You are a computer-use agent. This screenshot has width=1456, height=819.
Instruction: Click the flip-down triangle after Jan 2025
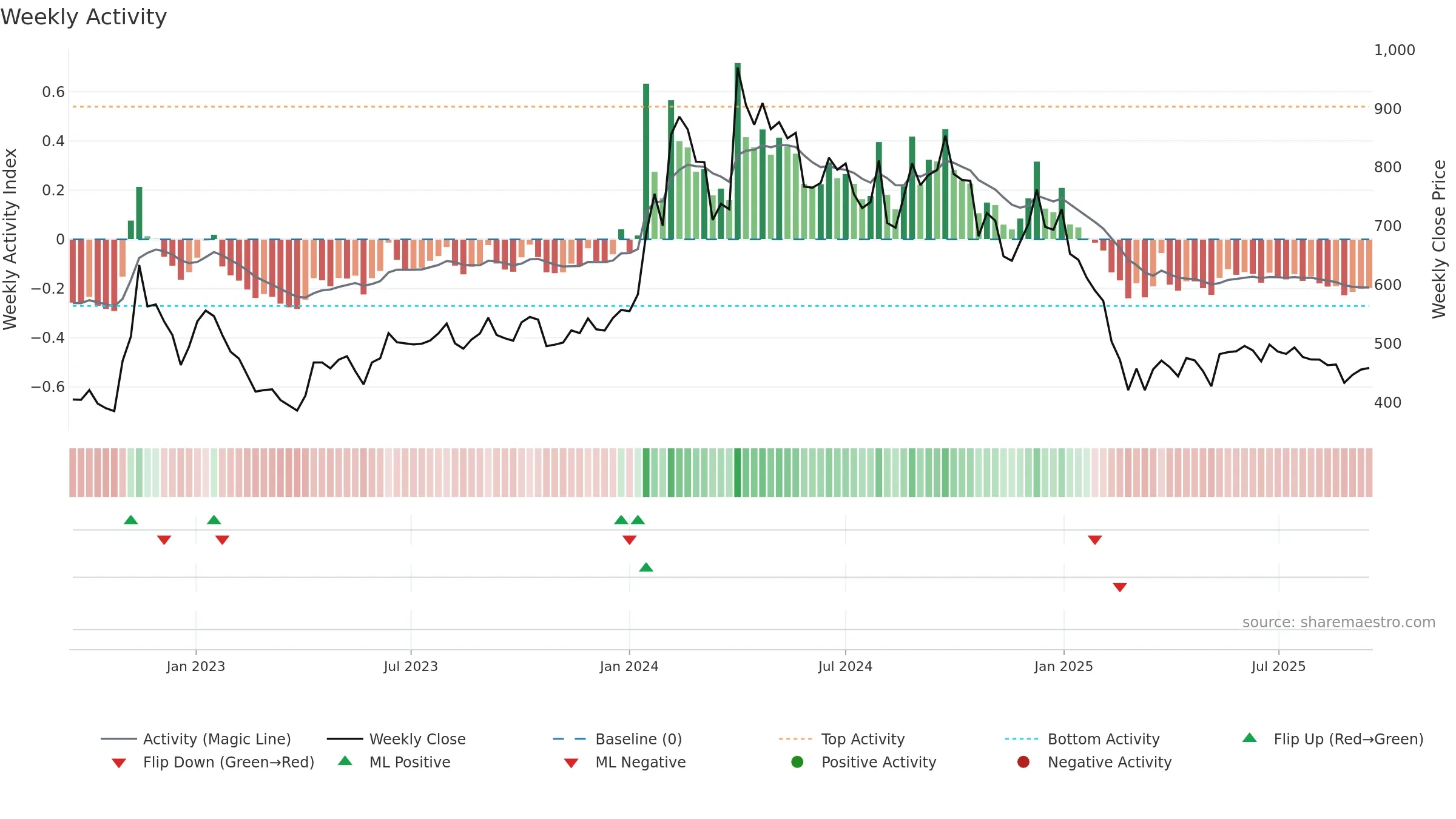[x=1095, y=540]
